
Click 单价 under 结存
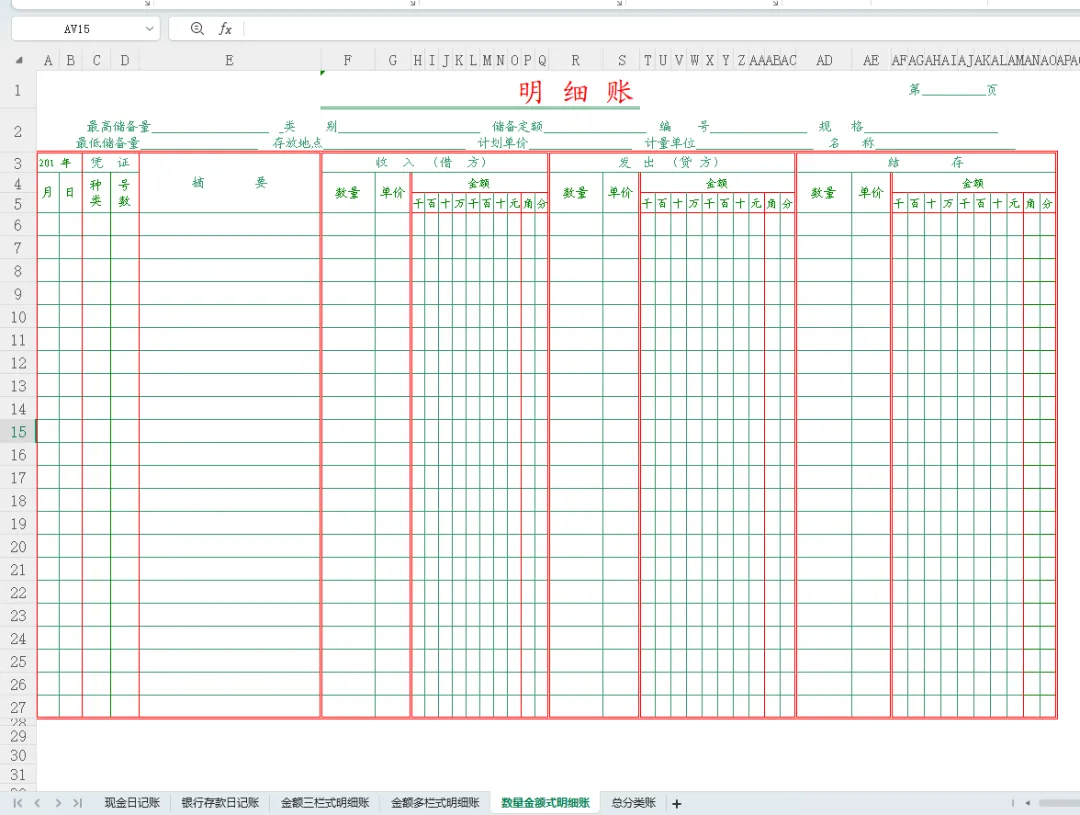pos(871,193)
